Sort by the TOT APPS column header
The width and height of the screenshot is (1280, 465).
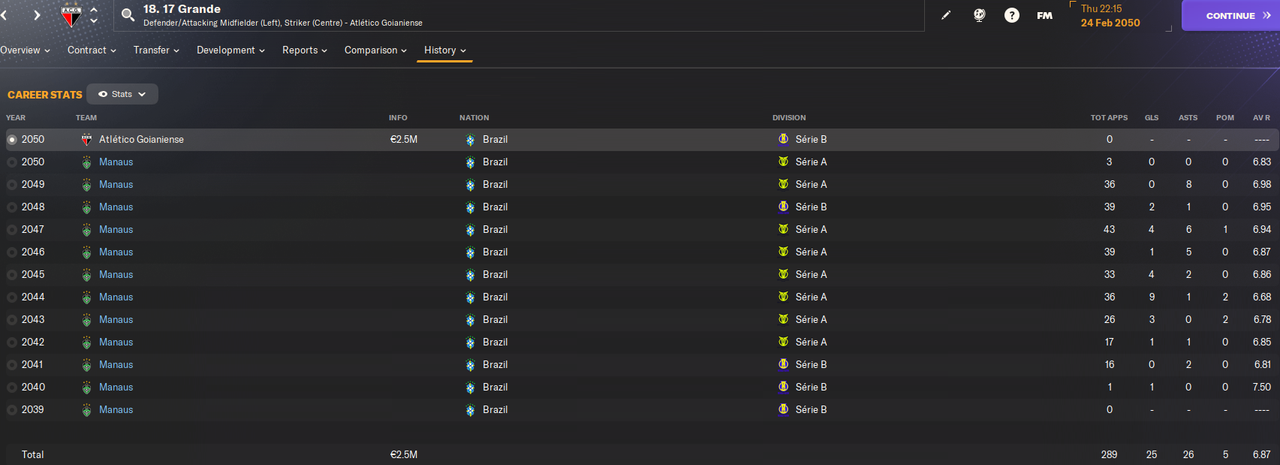[x=1109, y=118]
